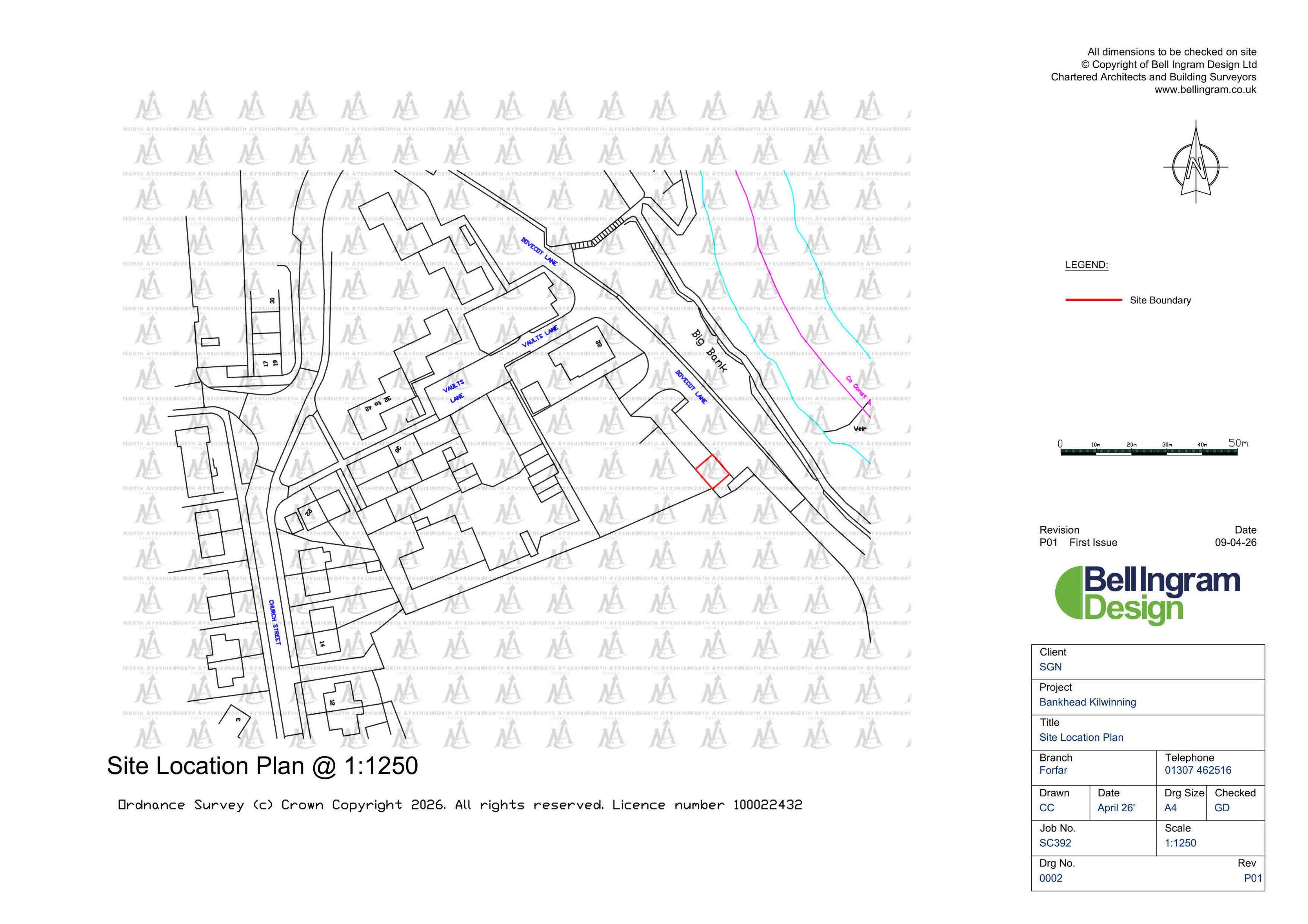Select the Drawn initials CC
This screenshot has width=1308, height=924.
click(1046, 807)
